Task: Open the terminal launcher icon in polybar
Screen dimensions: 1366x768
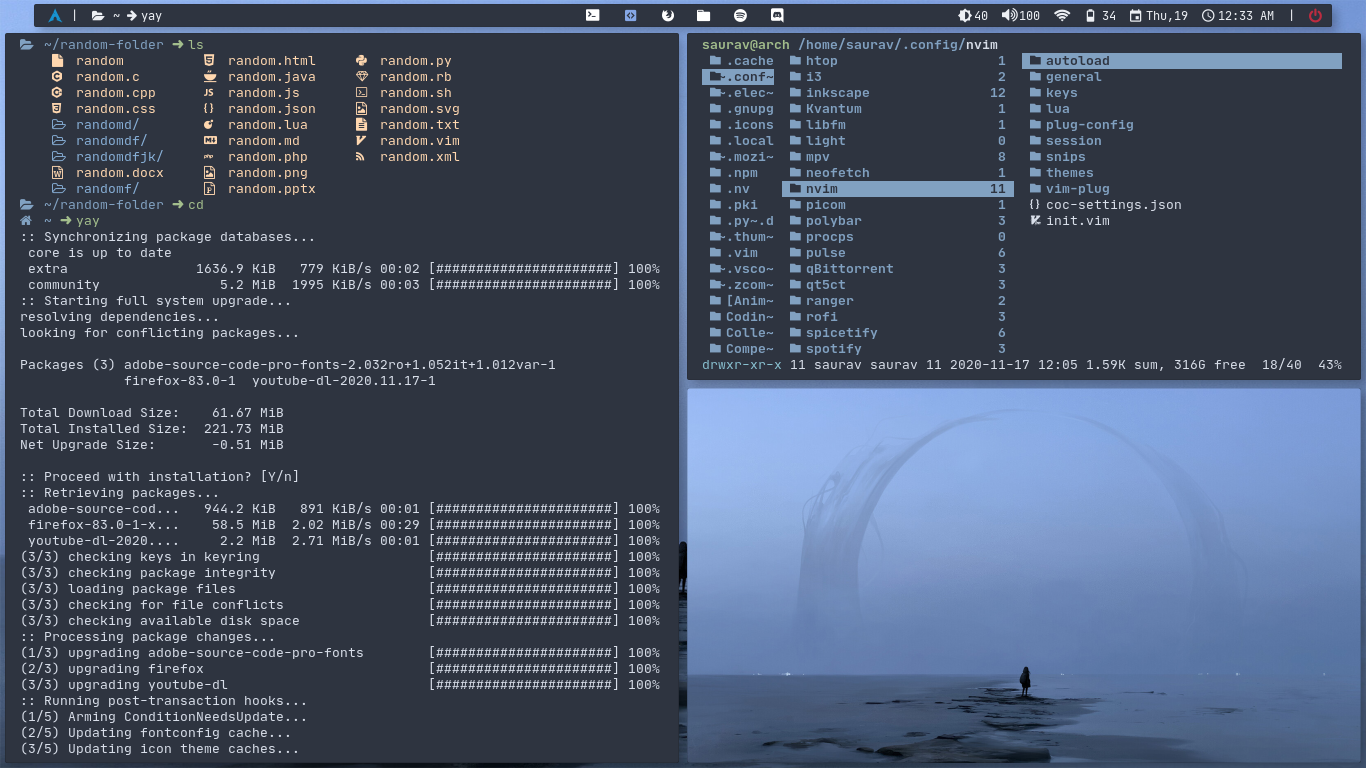Action: click(x=593, y=15)
